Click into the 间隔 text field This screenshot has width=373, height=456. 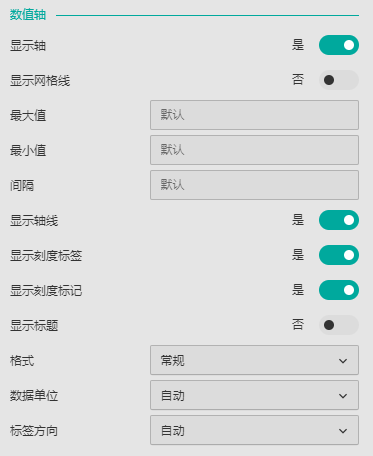tap(254, 185)
